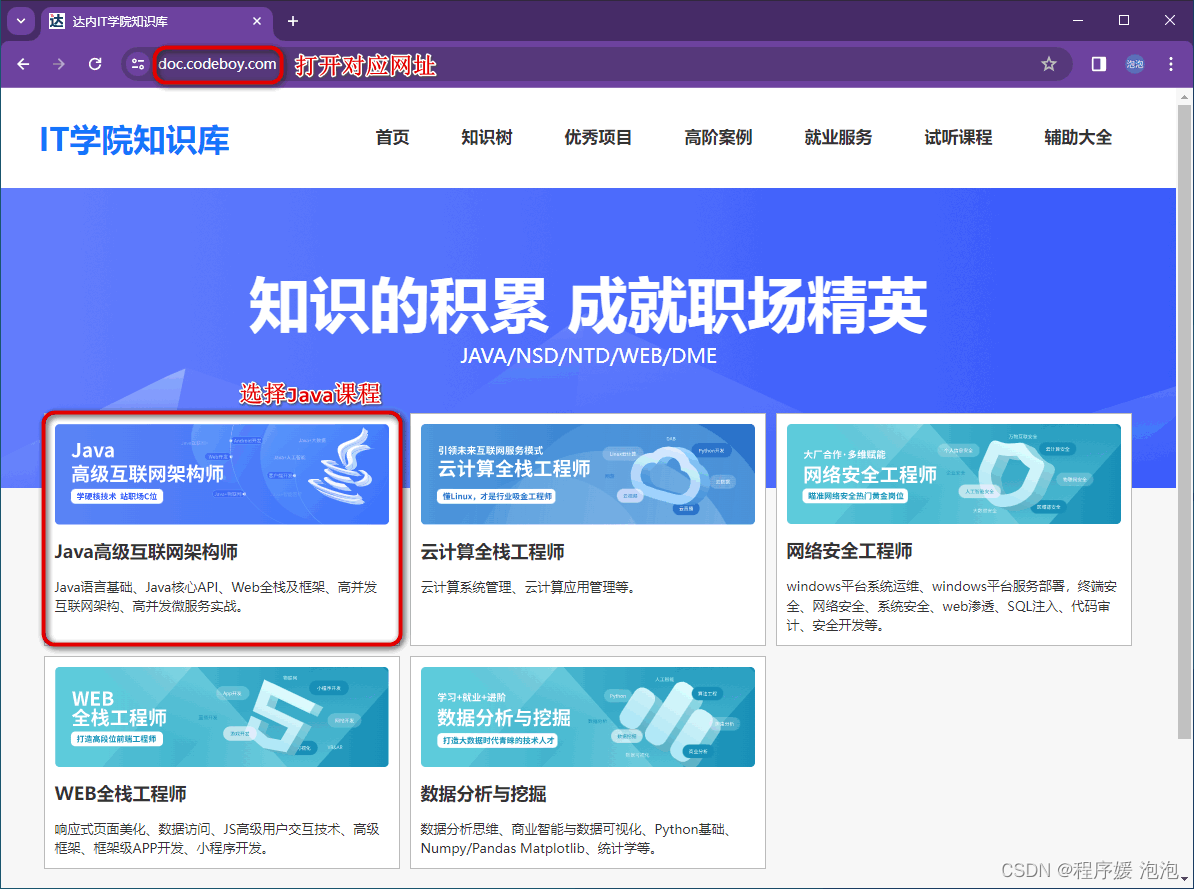
Task: Click the 泡泡 profile avatar icon
Action: point(1134,63)
